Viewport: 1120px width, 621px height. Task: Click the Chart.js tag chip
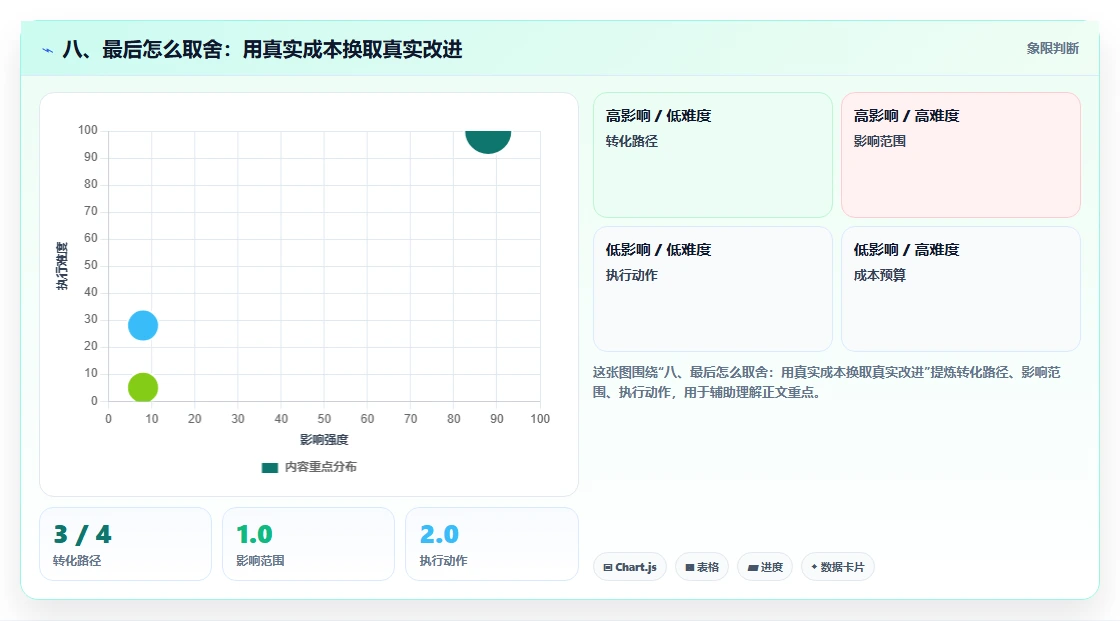pyautogui.click(x=630, y=567)
